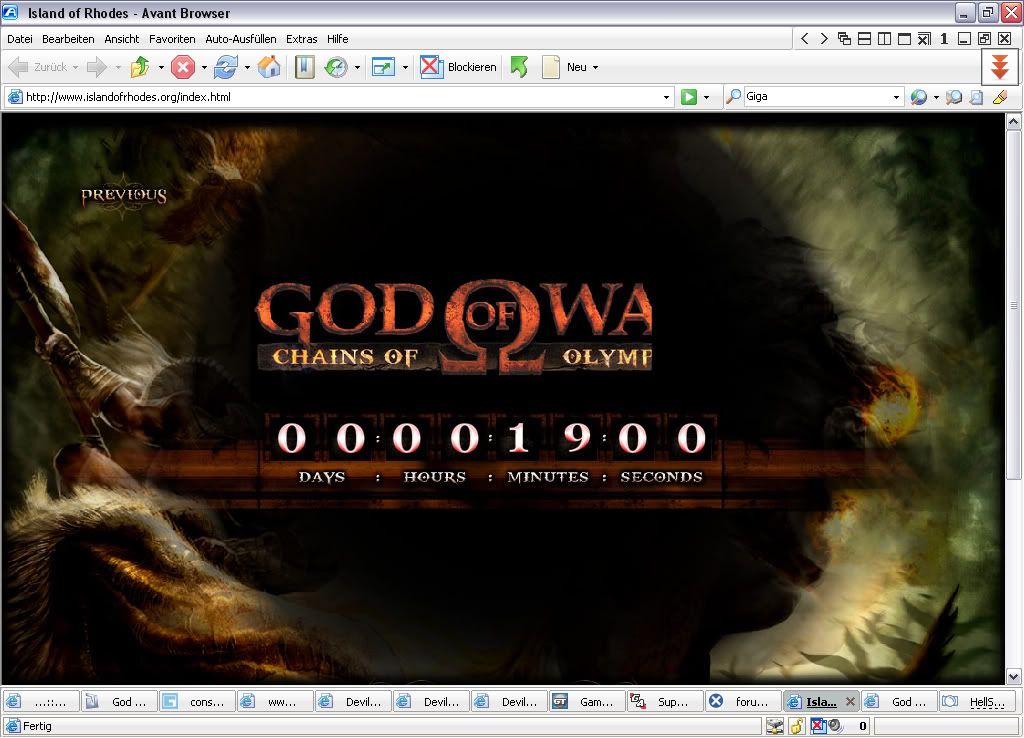Click the PREVIOUS link on the page
1024x738 pixels.
point(123,196)
